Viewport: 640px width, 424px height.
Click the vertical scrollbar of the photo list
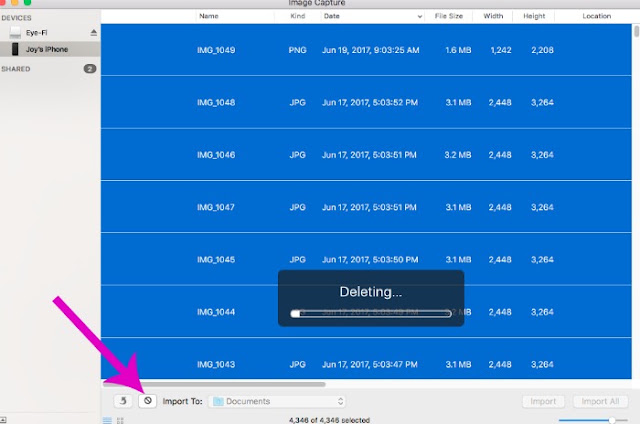pyautogui.click(x=636, y=31)
